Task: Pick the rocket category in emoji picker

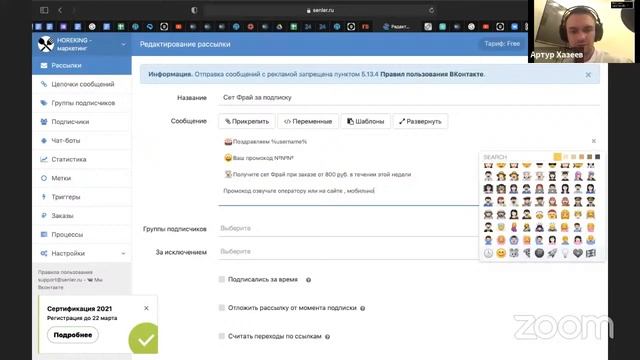Action: [552, 253]
